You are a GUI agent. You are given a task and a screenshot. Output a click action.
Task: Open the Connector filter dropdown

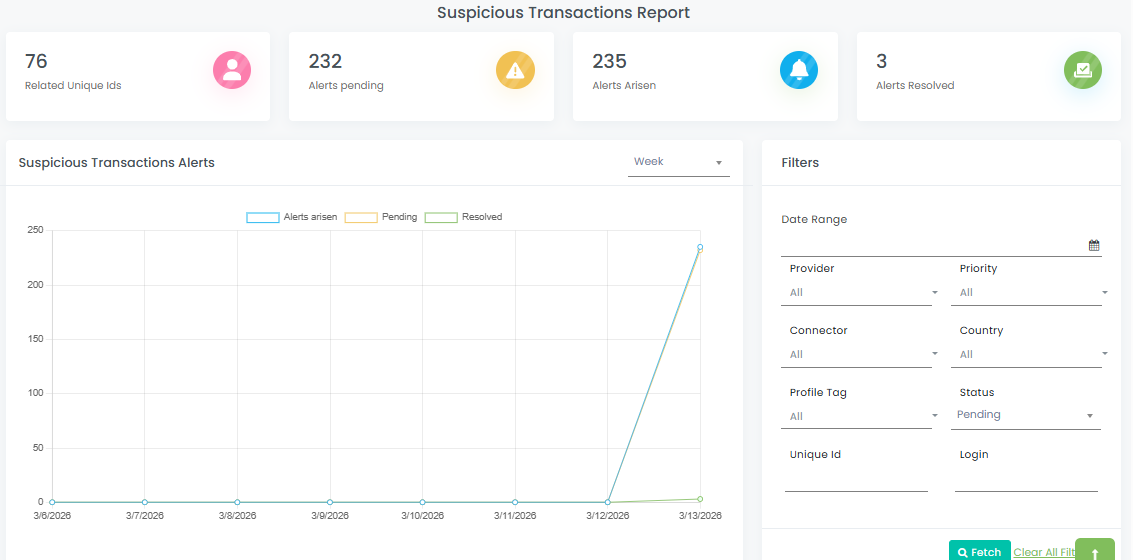(860, 355)
